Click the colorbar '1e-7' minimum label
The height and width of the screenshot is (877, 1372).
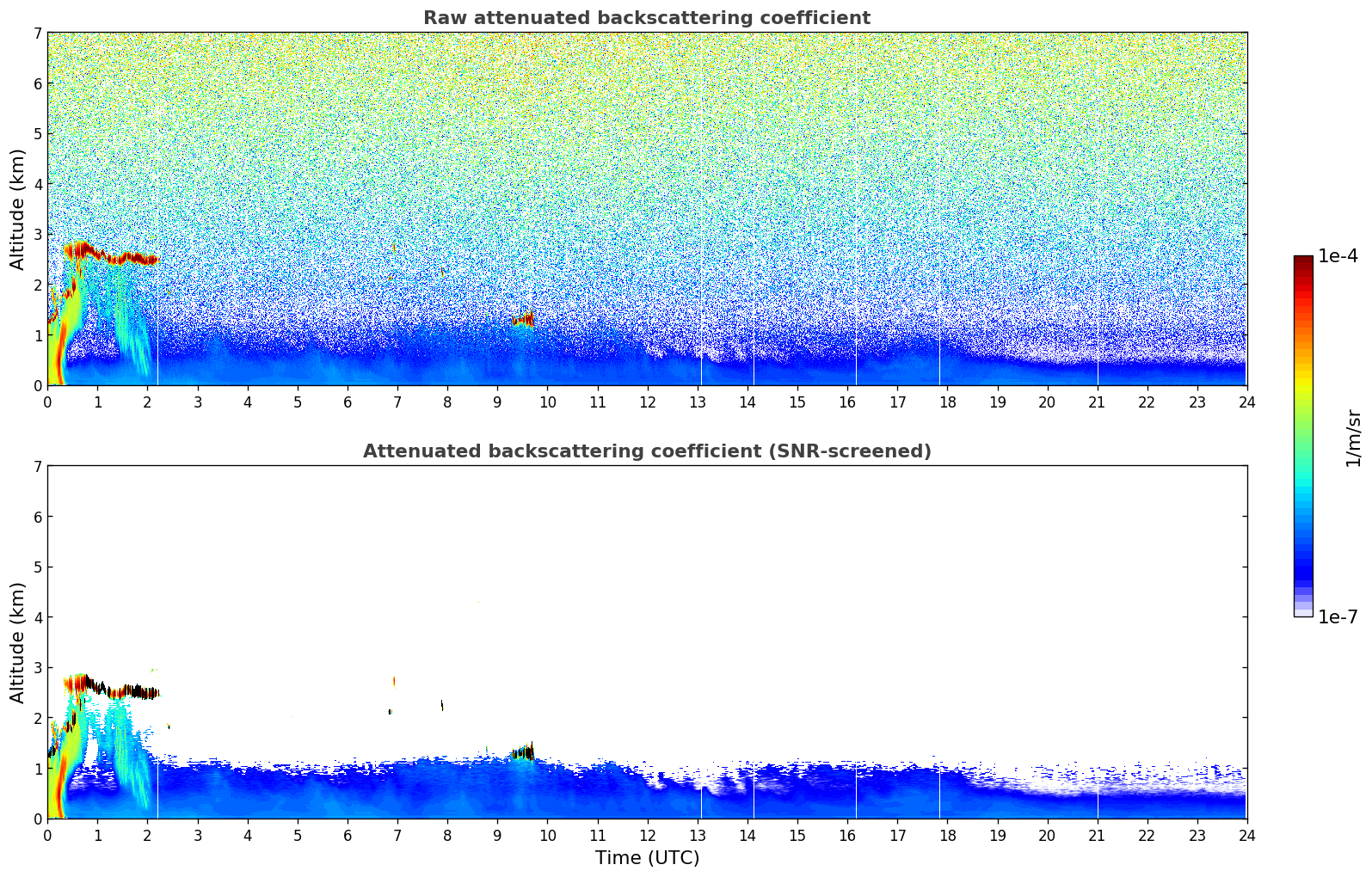[1338, 616]
